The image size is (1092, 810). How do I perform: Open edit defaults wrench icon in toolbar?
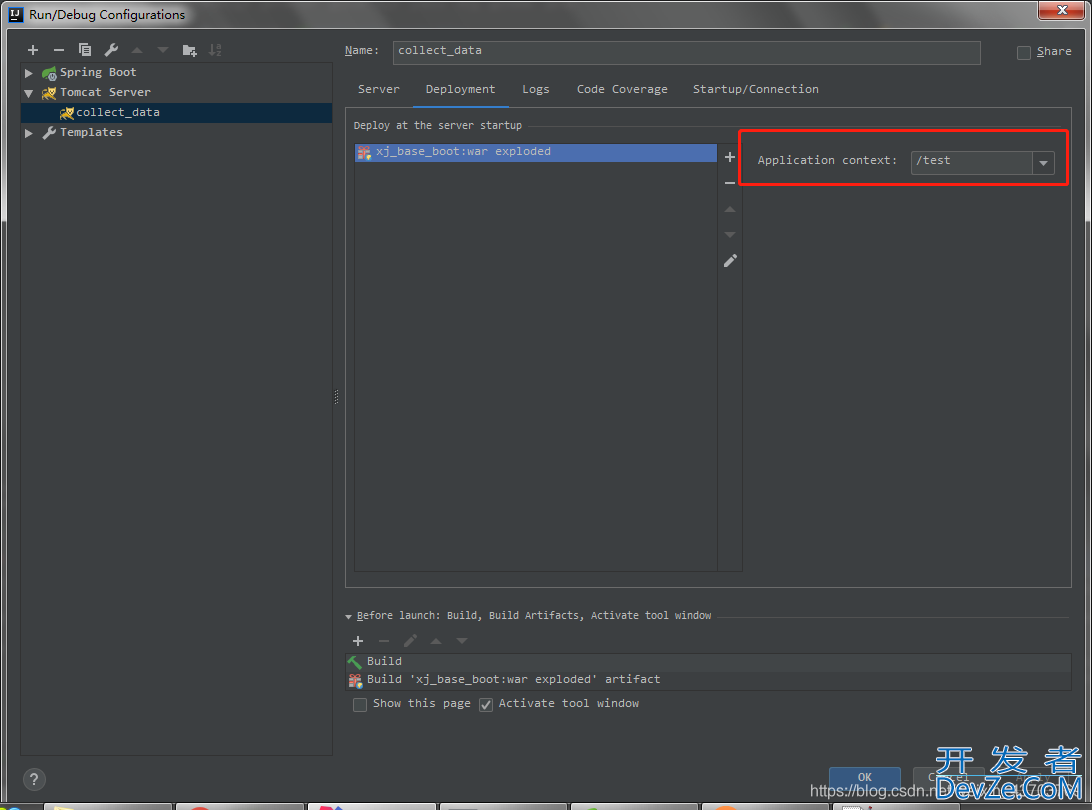click(x=111, y=50)
